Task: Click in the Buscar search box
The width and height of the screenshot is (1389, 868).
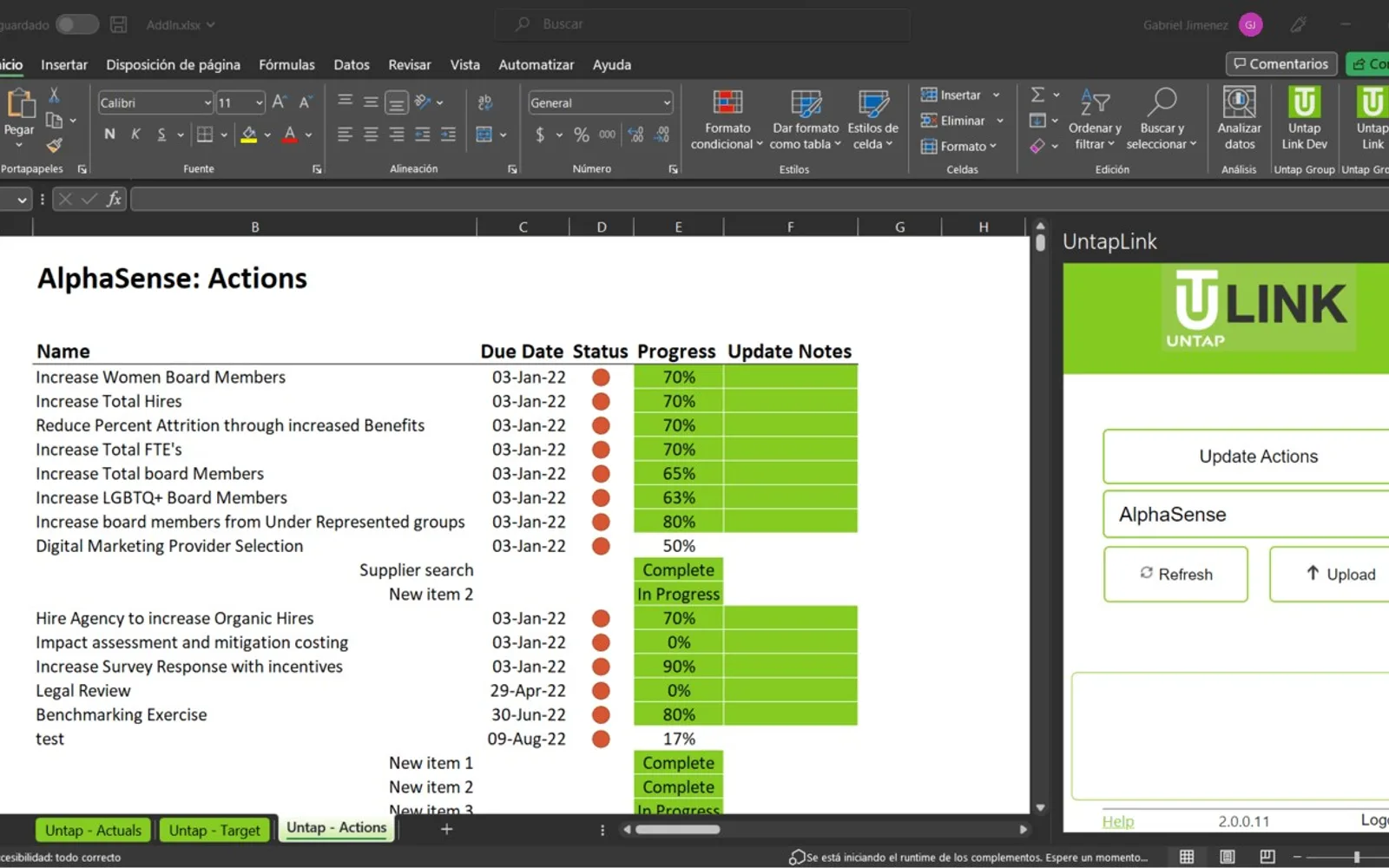Action: pyautogui.click(x=703, y=24)
